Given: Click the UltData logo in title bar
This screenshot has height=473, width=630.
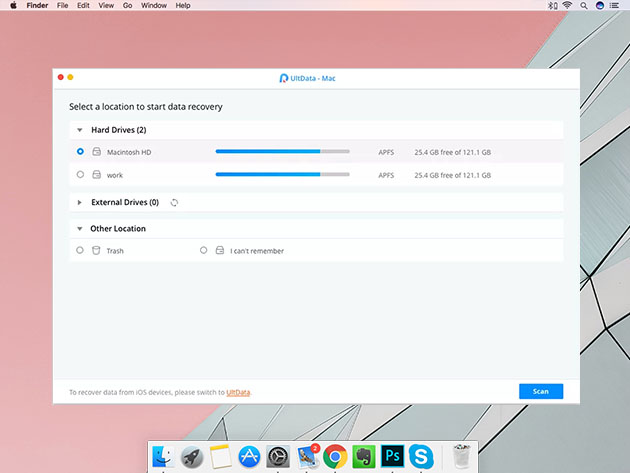Looking at the screenshot, I should point(284,78).
